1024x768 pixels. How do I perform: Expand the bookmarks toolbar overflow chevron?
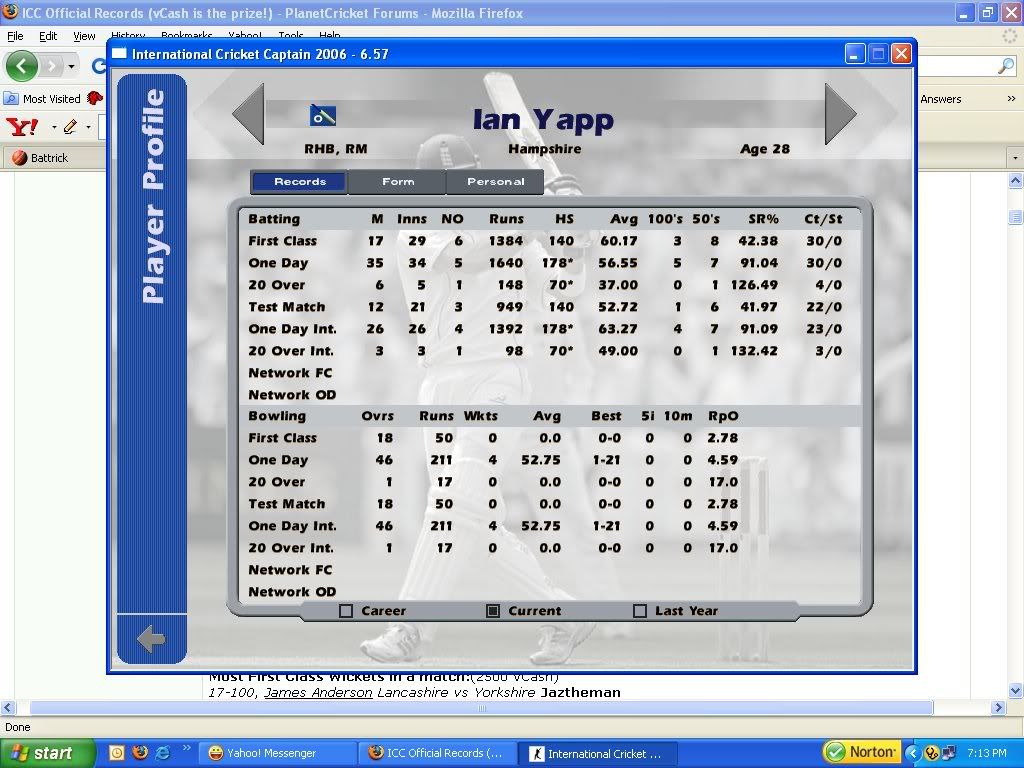click(1011, 99)
